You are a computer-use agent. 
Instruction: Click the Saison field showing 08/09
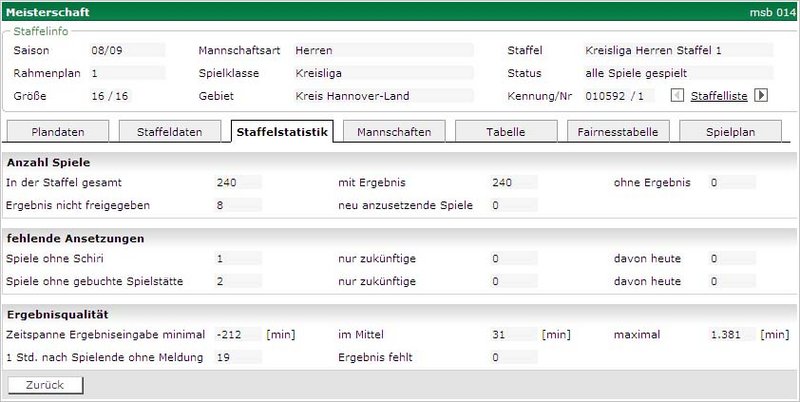pyautogui.click(x=126, y=49)
